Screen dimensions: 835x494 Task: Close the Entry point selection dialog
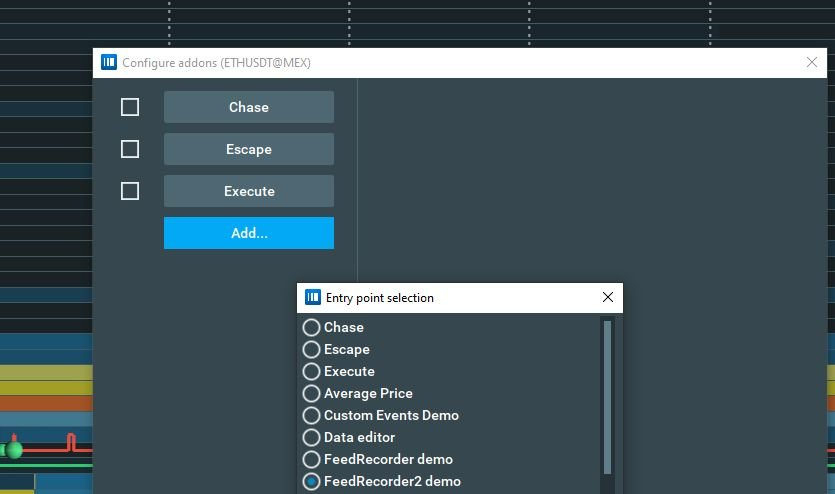(607, 297)
